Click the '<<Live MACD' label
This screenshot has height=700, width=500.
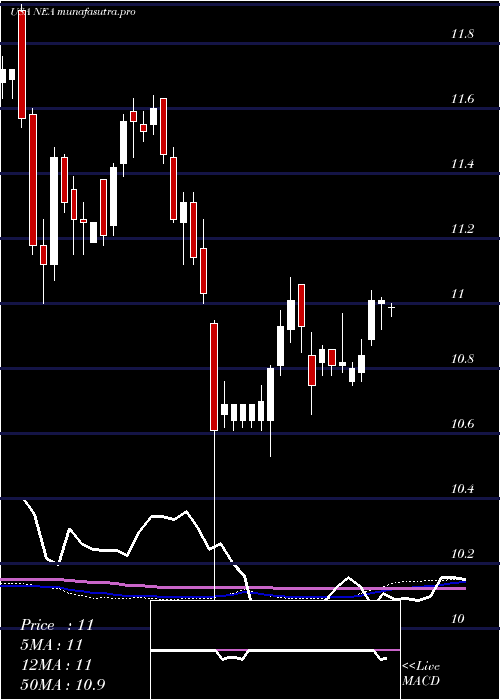pos(421,674)
